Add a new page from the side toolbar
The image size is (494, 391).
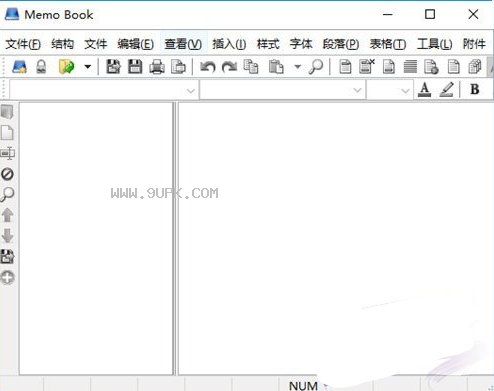(7, 133)
